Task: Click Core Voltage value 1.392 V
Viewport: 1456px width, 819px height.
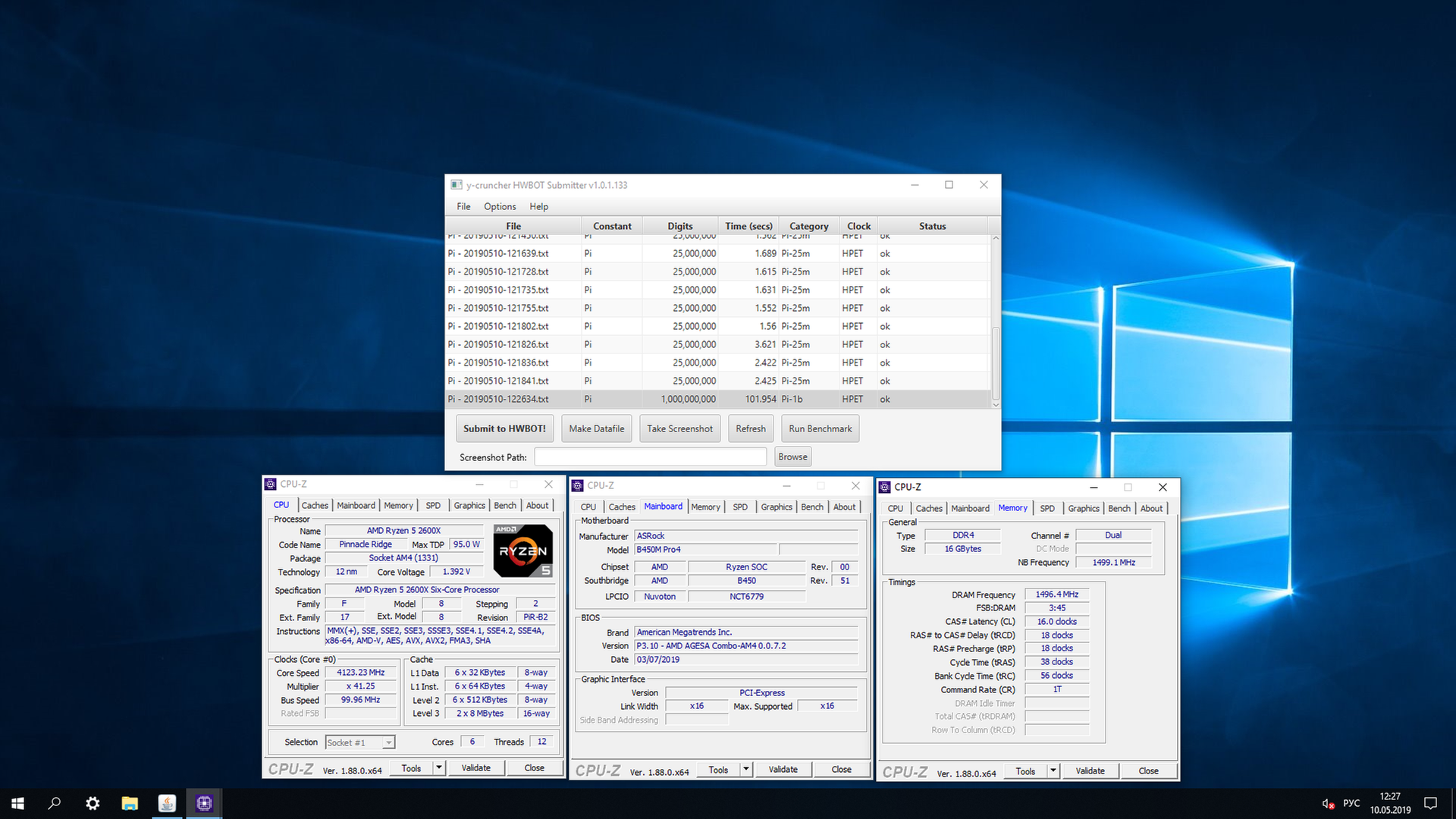Action: [x=456, y=572]
